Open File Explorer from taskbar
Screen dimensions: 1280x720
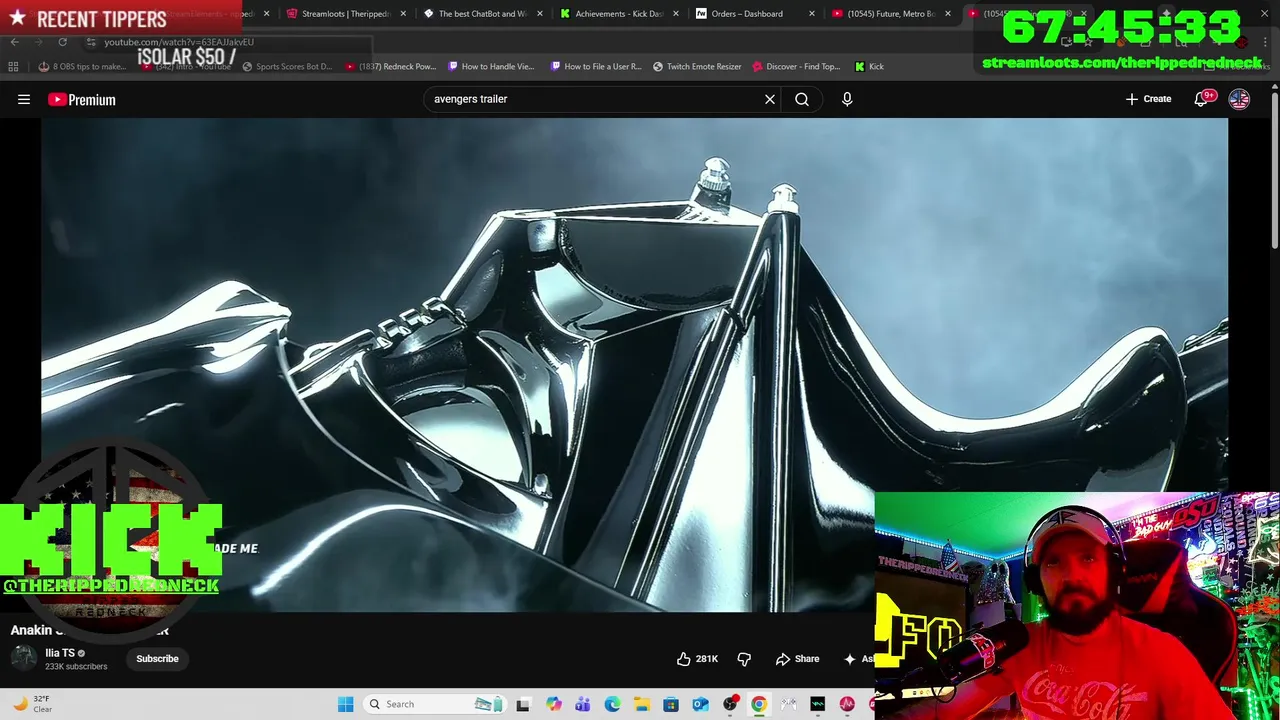pyautogui.click(x=641, y=704)
